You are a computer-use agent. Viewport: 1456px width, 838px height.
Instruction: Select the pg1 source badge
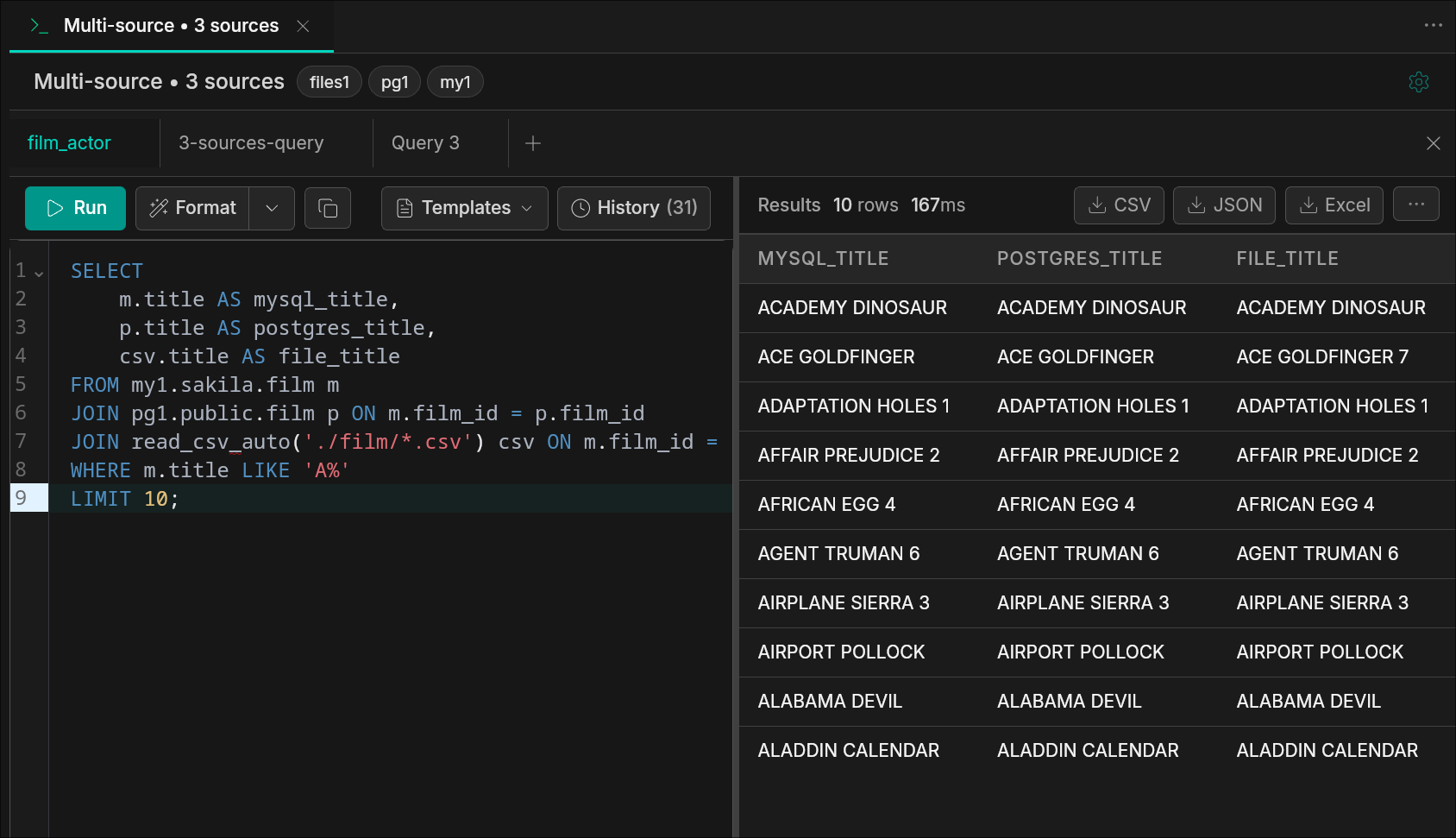point(394,82)
